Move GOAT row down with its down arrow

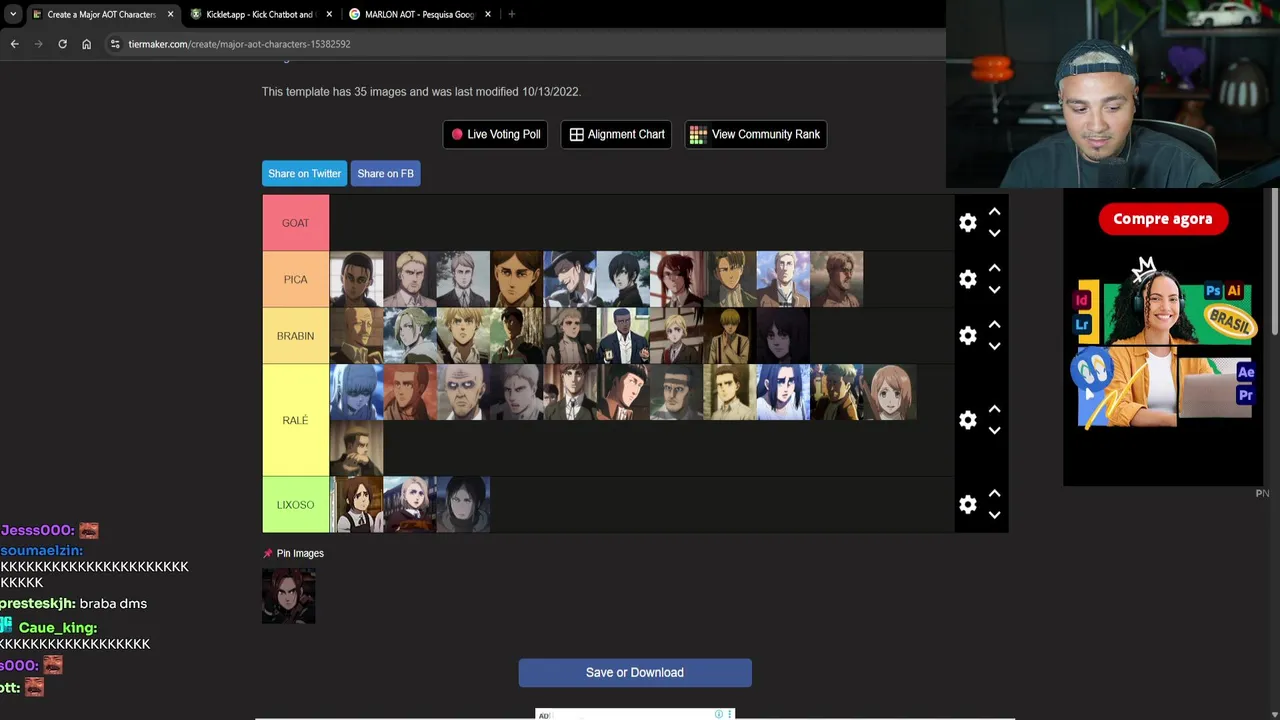coord(994,233)
